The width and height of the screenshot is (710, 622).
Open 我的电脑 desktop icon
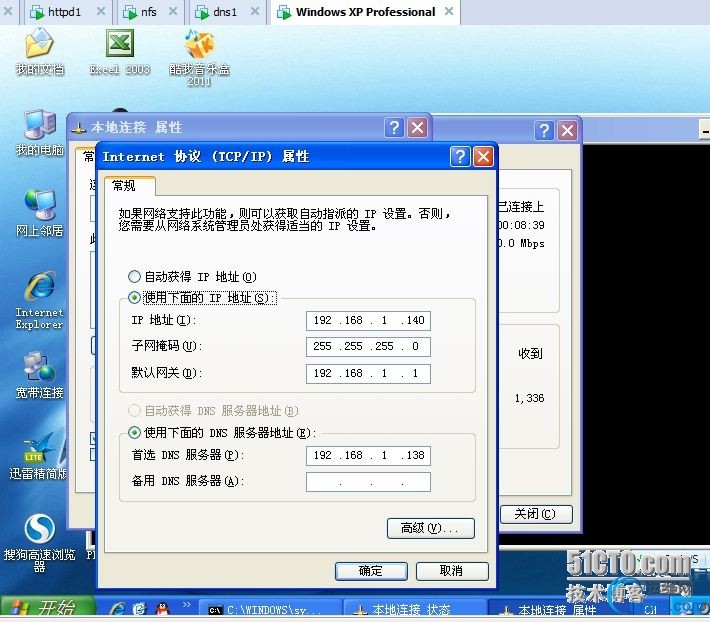click(39, 132)
